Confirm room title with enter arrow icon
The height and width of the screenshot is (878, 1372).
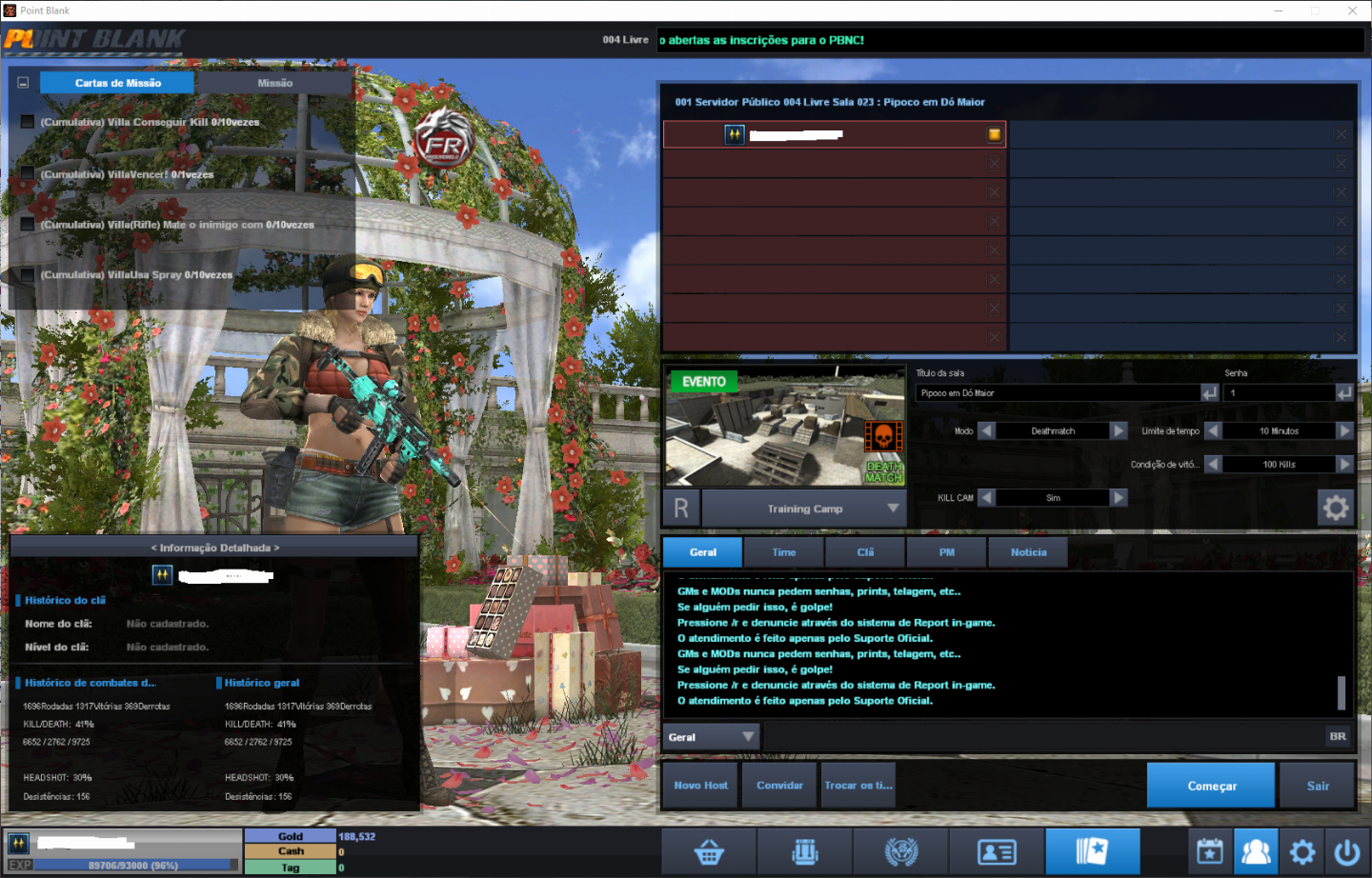point(1209,392)
